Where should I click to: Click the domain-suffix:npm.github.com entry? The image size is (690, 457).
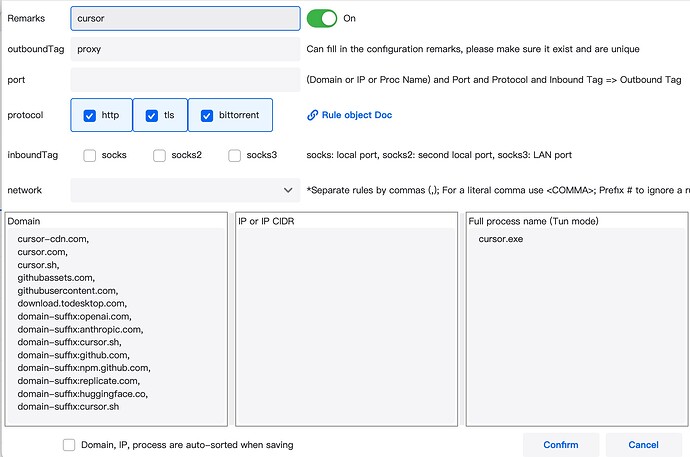click(x=84, y=368)
